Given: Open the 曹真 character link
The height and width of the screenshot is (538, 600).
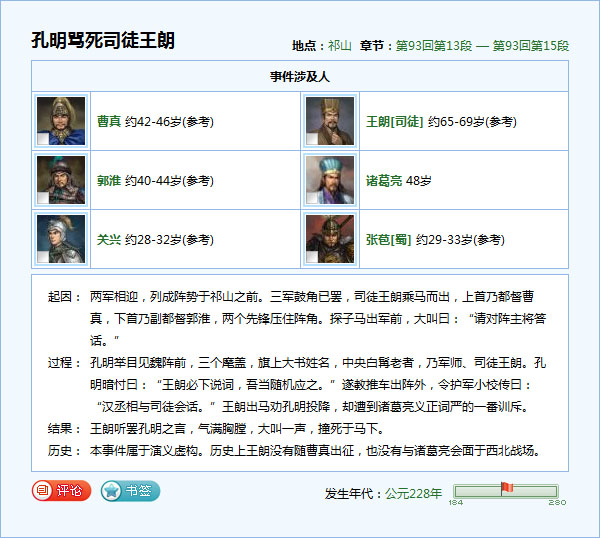Looking at the screenshot, I should 108,122.
